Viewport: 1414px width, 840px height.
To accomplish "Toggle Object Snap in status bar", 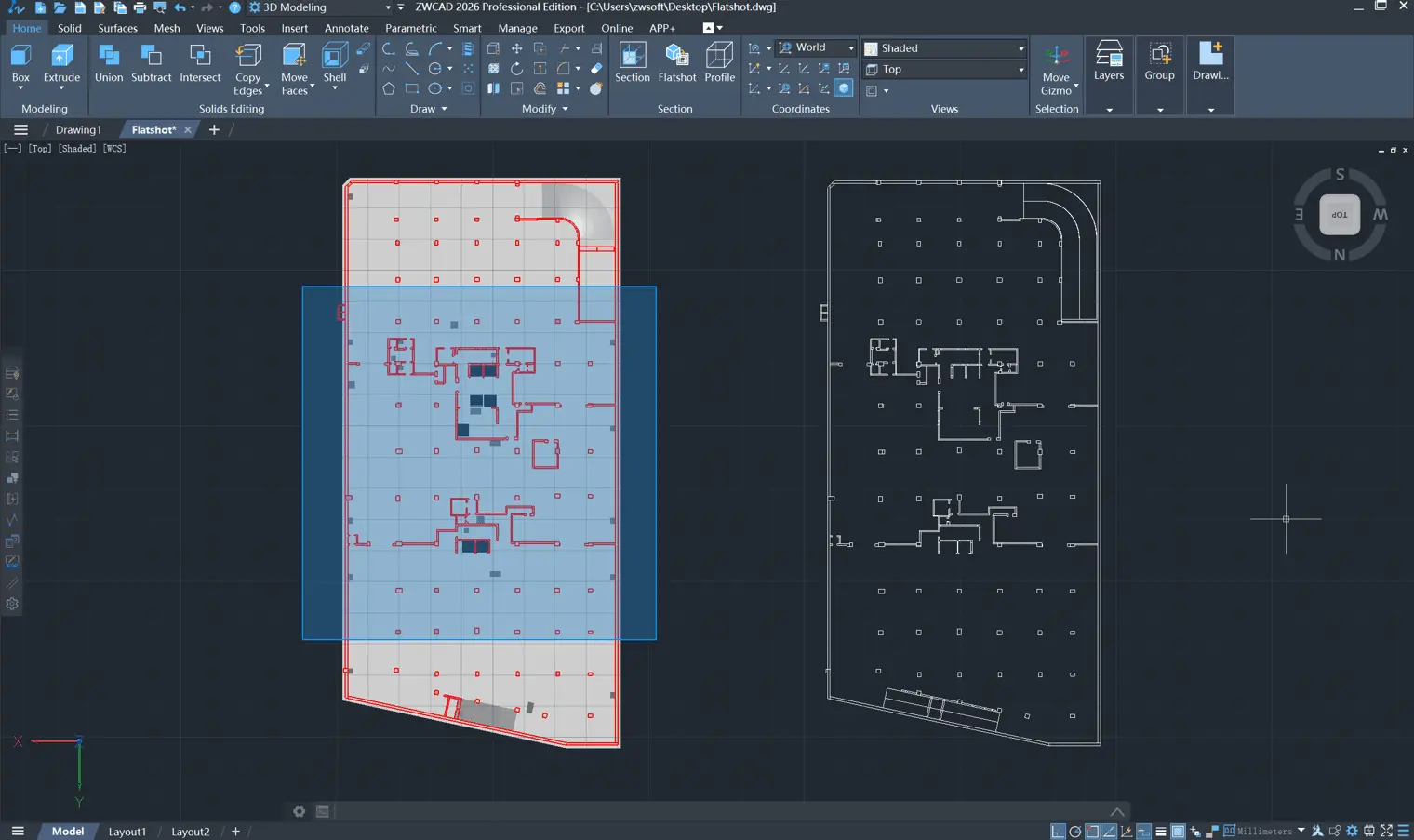I will pyautogui.click(x=1092, y=831).
